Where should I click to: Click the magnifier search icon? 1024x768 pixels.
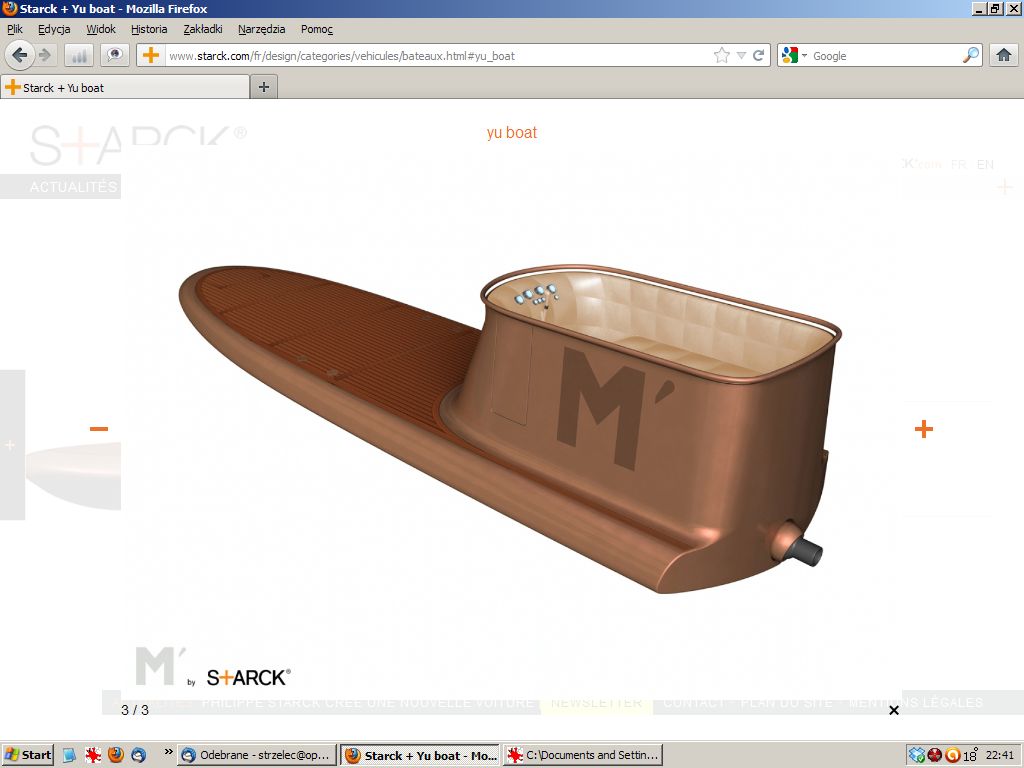(x=971, y=56)
